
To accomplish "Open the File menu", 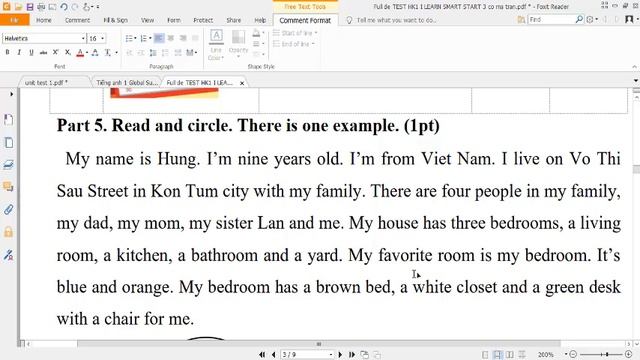I will [15, 20].
